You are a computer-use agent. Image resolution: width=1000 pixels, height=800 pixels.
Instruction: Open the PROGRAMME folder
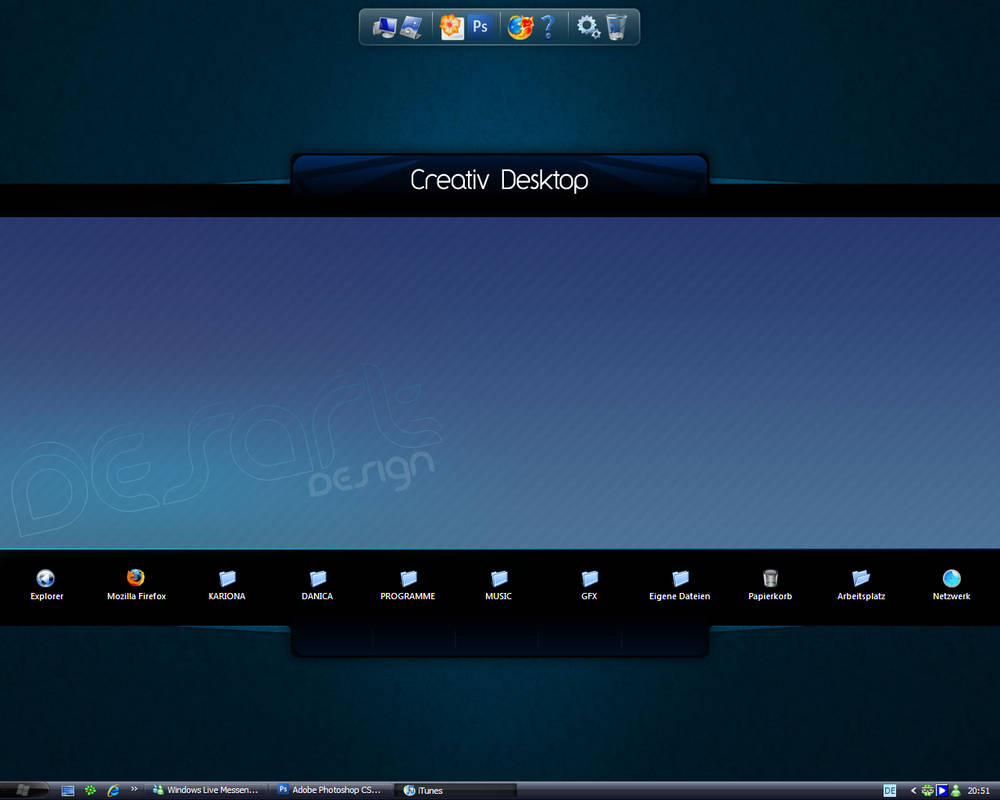[408, 585]
